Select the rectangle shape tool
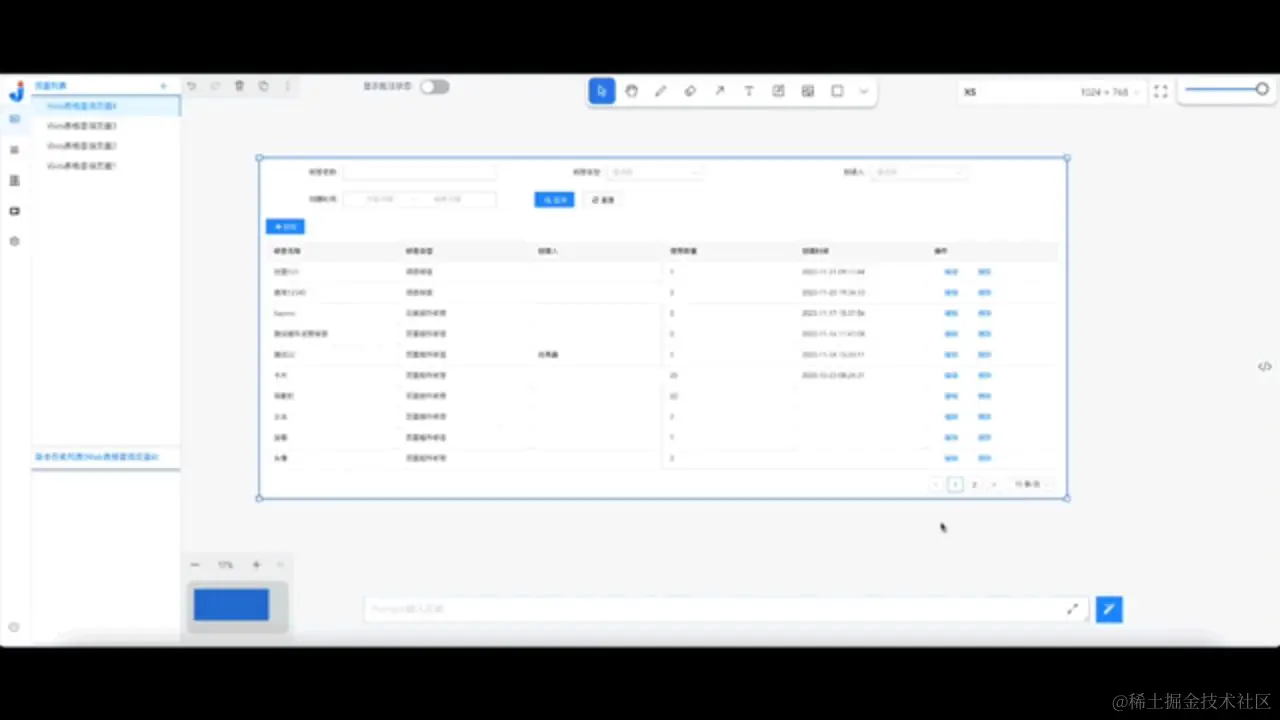Image resolution: width=1280 pixels, height=720 pixels. pyautogui.click(x=837, y=91)
